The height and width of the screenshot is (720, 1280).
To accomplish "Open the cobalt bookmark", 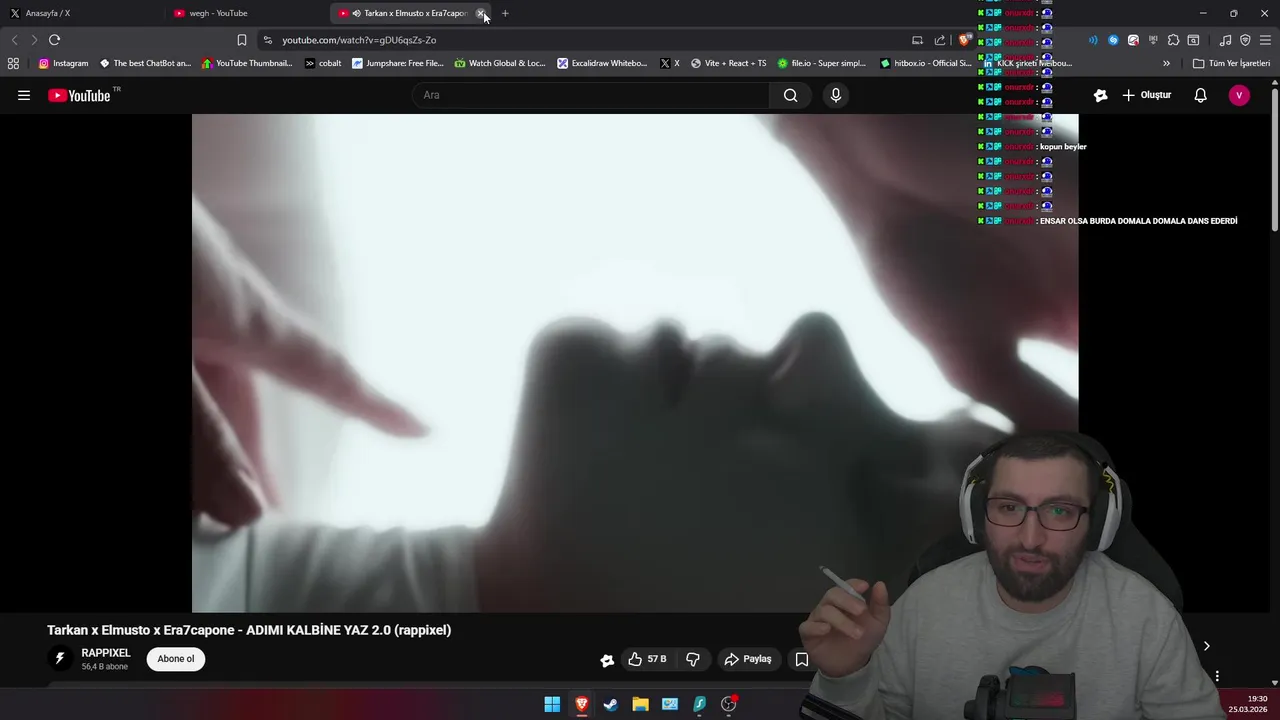I will click(x=323, y=63).
